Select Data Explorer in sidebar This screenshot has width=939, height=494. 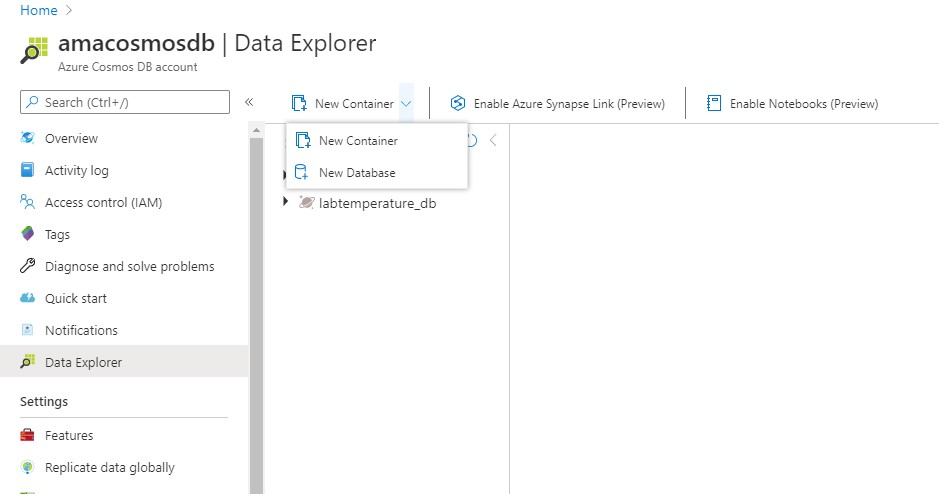[124, 362]
